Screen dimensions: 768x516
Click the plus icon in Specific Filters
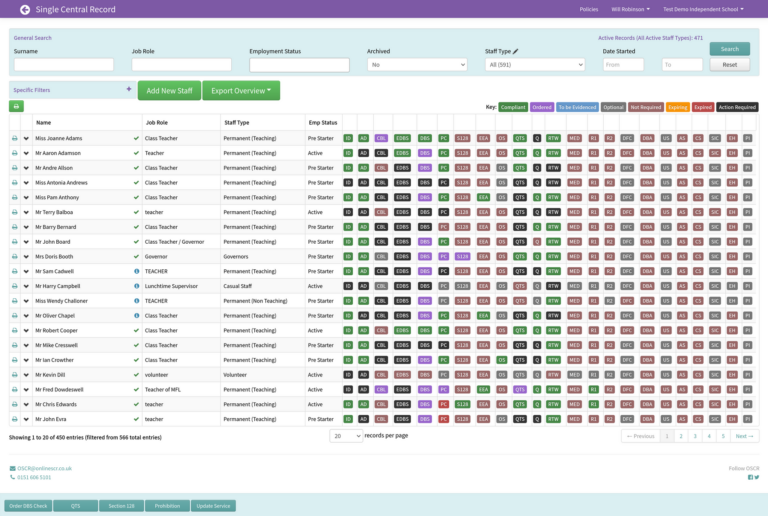point(128,89)
